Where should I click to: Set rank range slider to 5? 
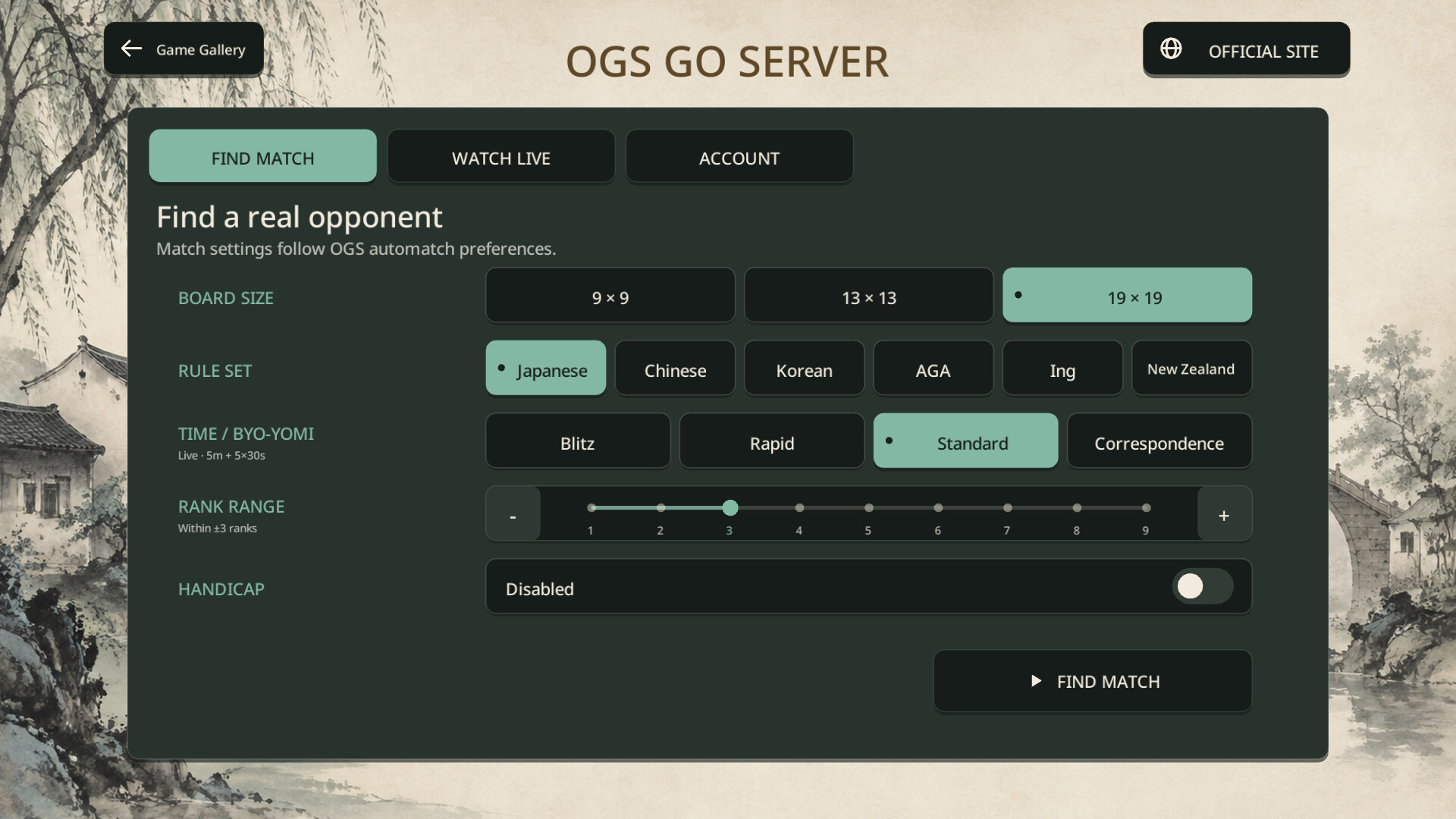(x=869, y=508)
